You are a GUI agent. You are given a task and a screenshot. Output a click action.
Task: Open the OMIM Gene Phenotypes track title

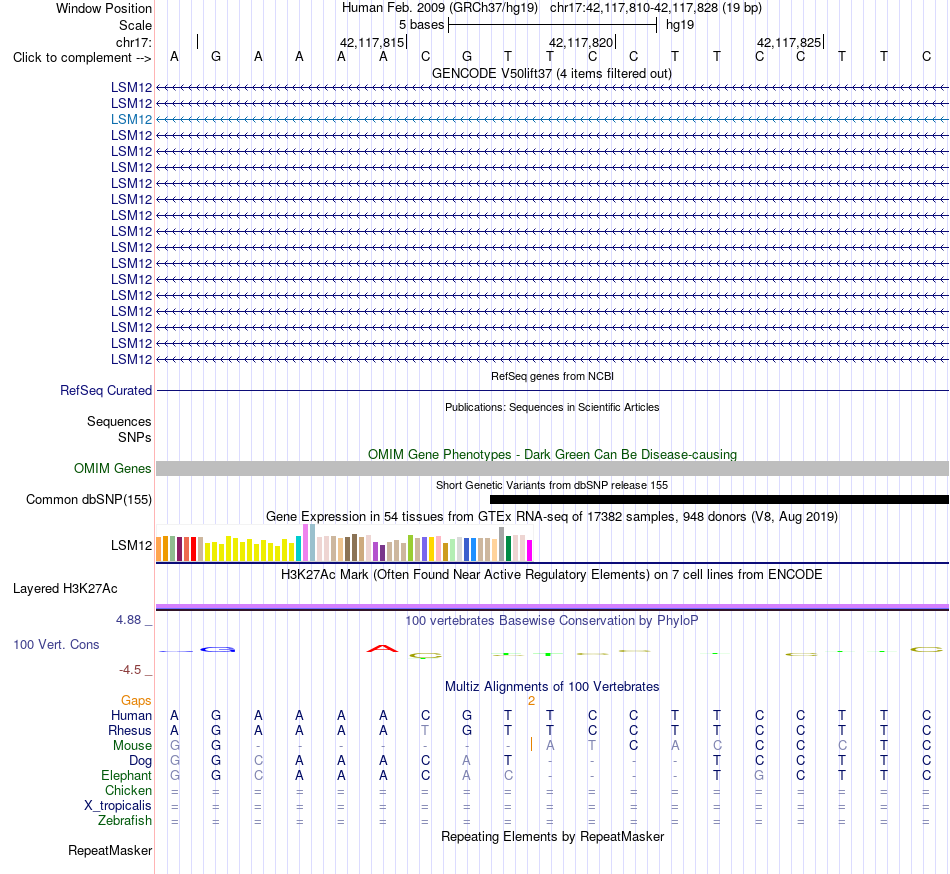pyautogui.click(x=552, y=454)
